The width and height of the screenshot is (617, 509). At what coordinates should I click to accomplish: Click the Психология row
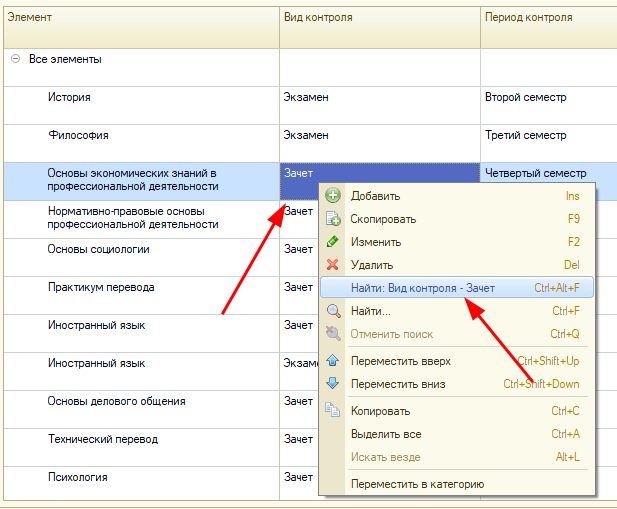click(x=78, y=477)
